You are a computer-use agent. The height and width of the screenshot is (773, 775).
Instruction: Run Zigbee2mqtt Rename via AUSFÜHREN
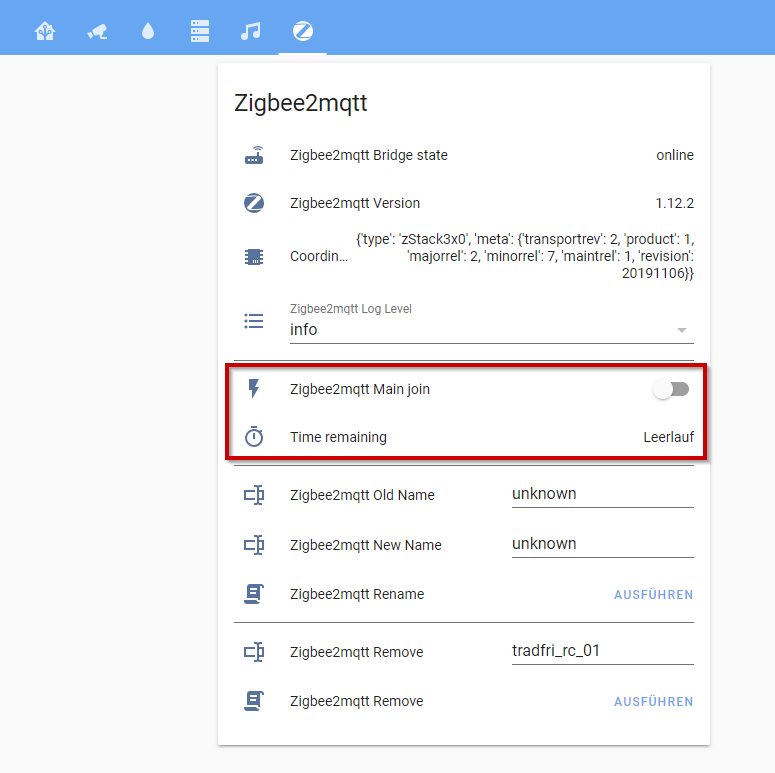pos(653,594)
